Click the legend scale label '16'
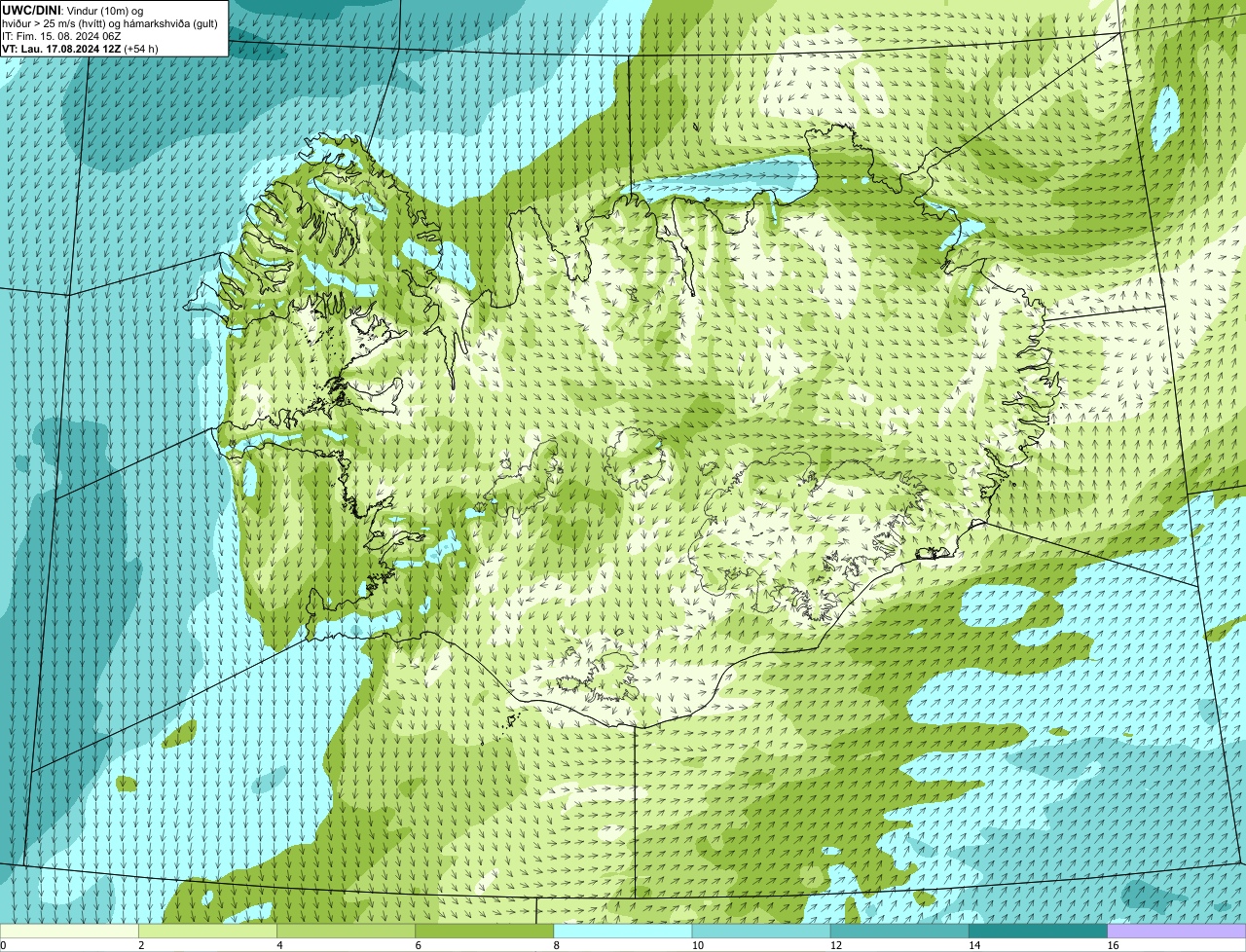 pos(1114,945)
